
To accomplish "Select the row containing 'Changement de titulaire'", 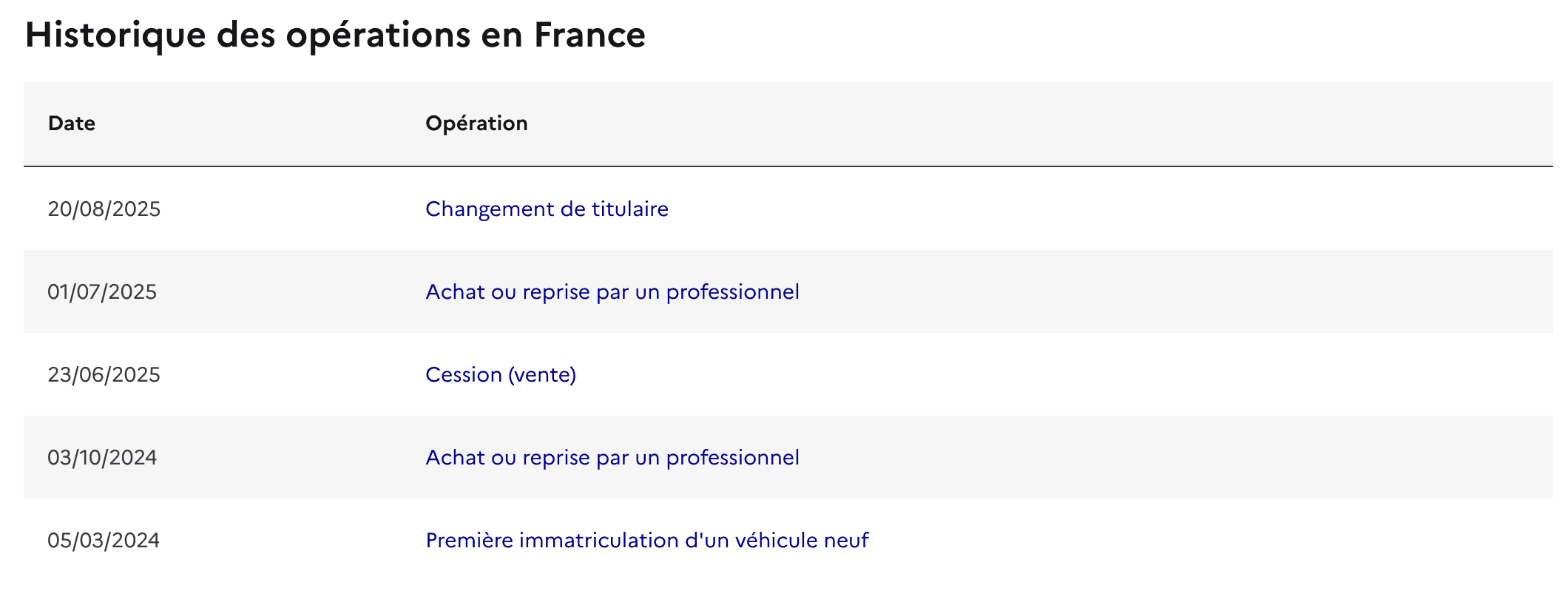I will [x=784, y=209].
